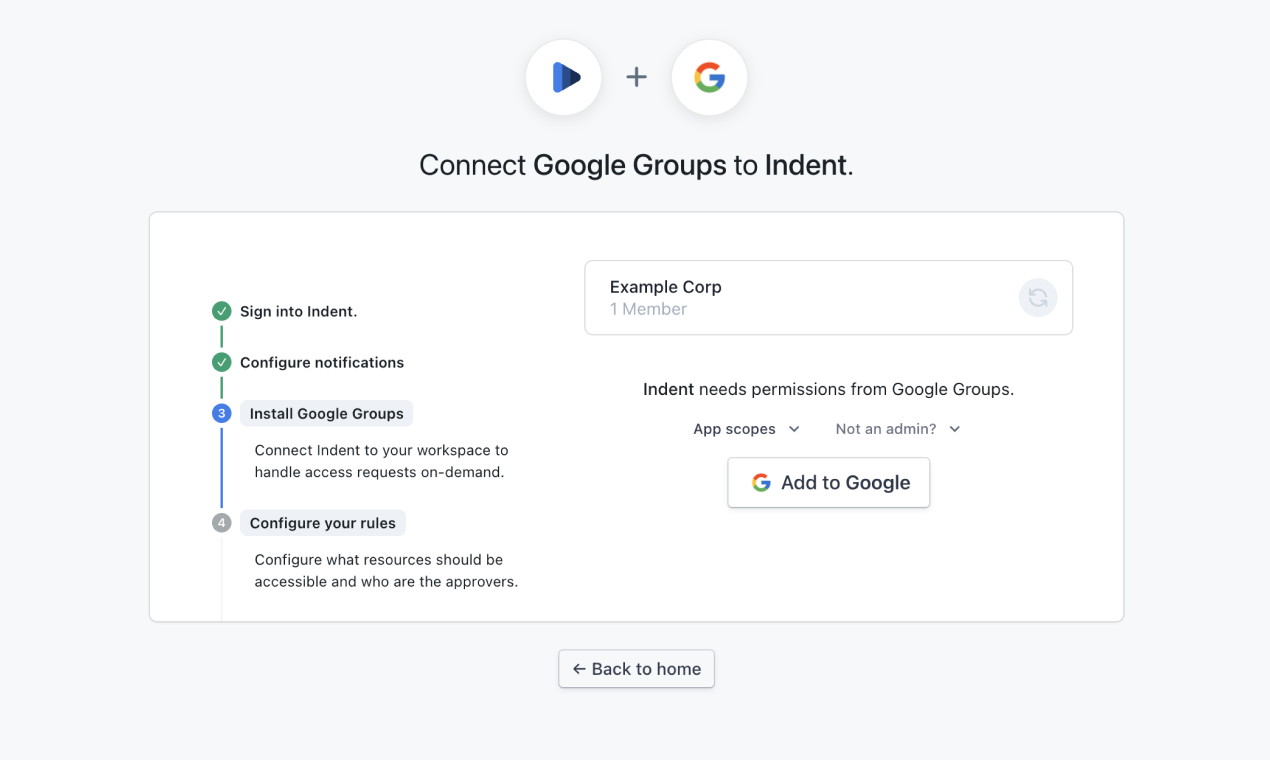Click the Google logo circle at top

click(x=710, y=77)
